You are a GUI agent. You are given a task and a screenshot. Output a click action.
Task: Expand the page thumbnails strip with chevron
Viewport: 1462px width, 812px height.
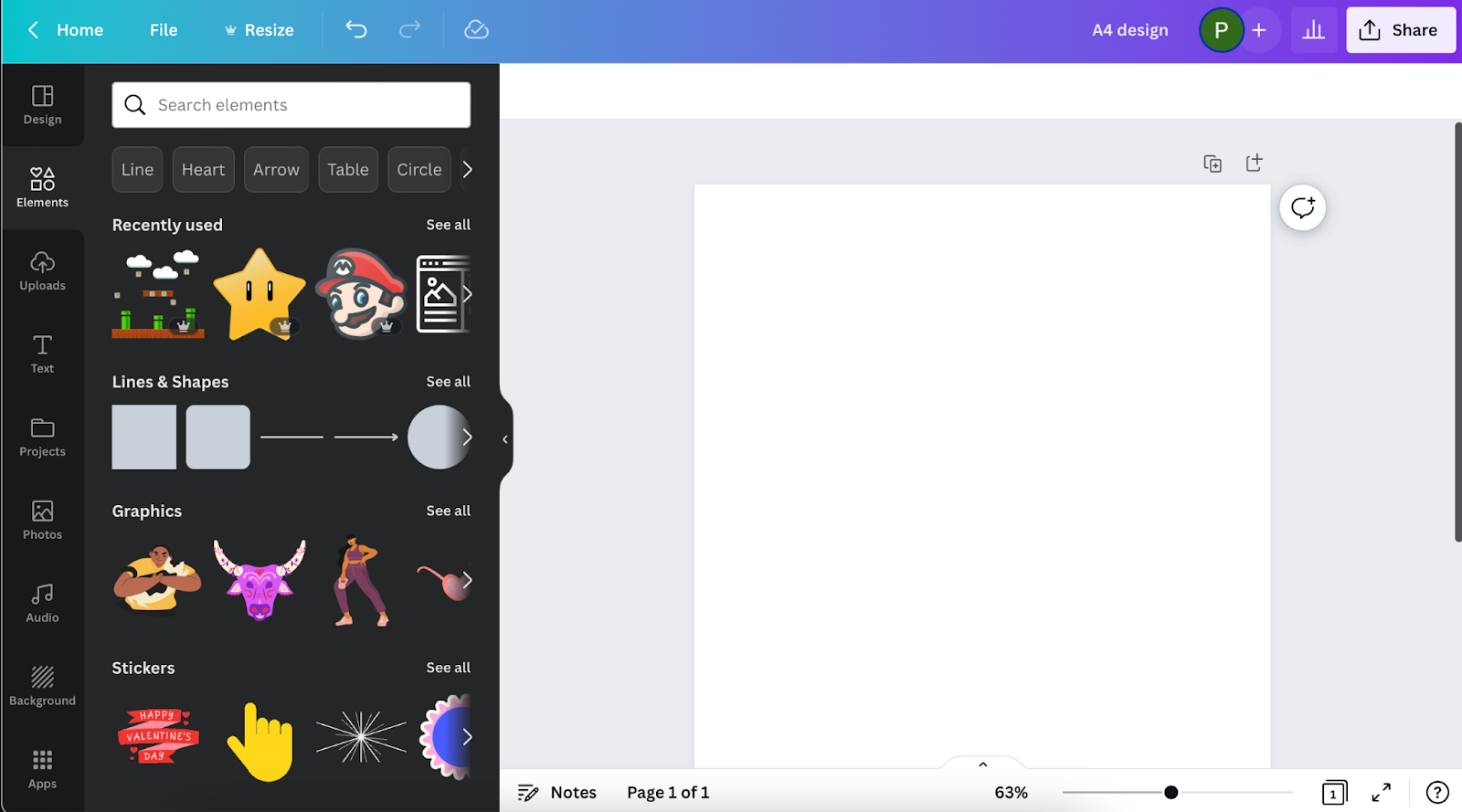click(x=982, y=764)
